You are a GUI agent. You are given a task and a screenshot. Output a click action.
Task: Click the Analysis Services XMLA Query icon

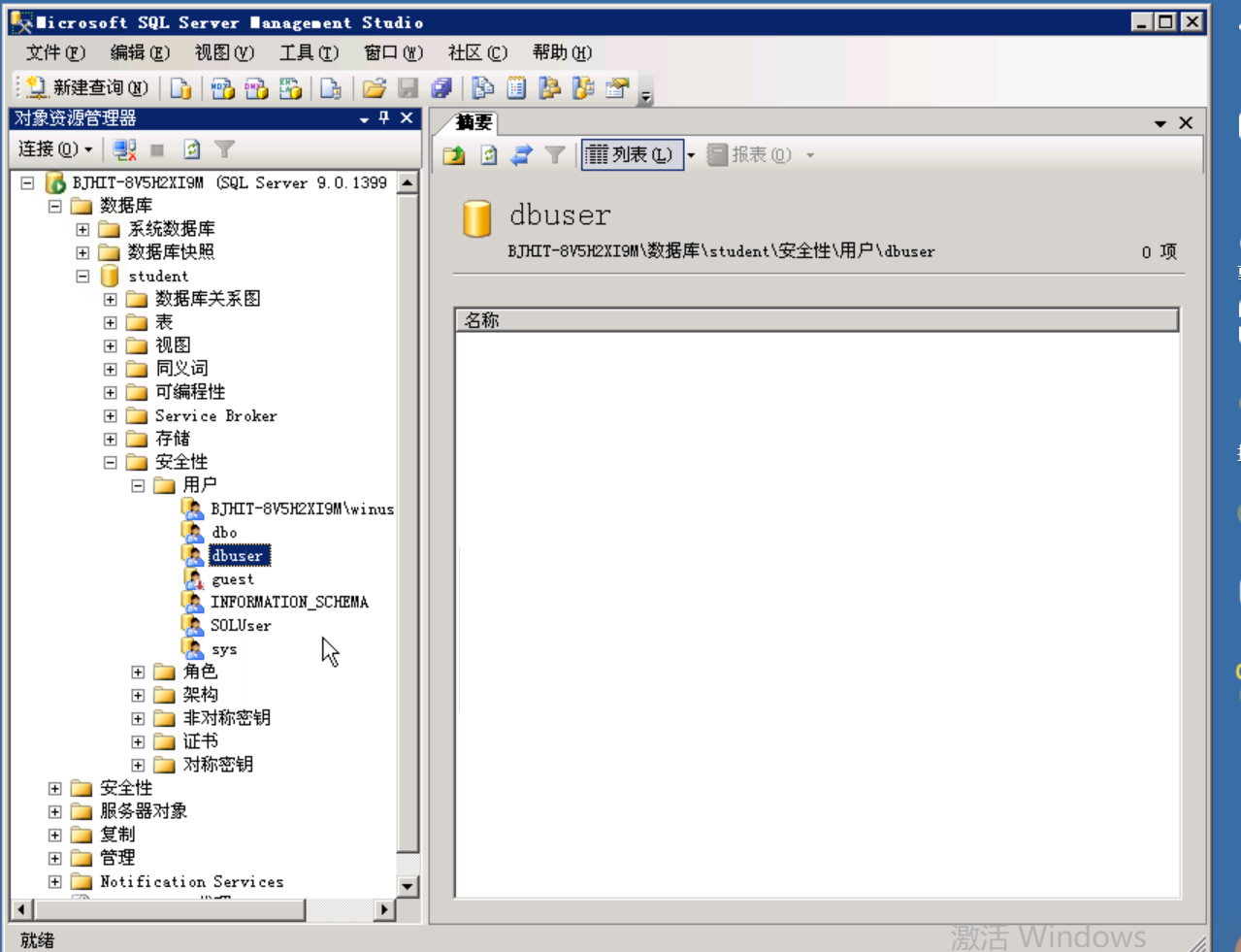(290, 88)
